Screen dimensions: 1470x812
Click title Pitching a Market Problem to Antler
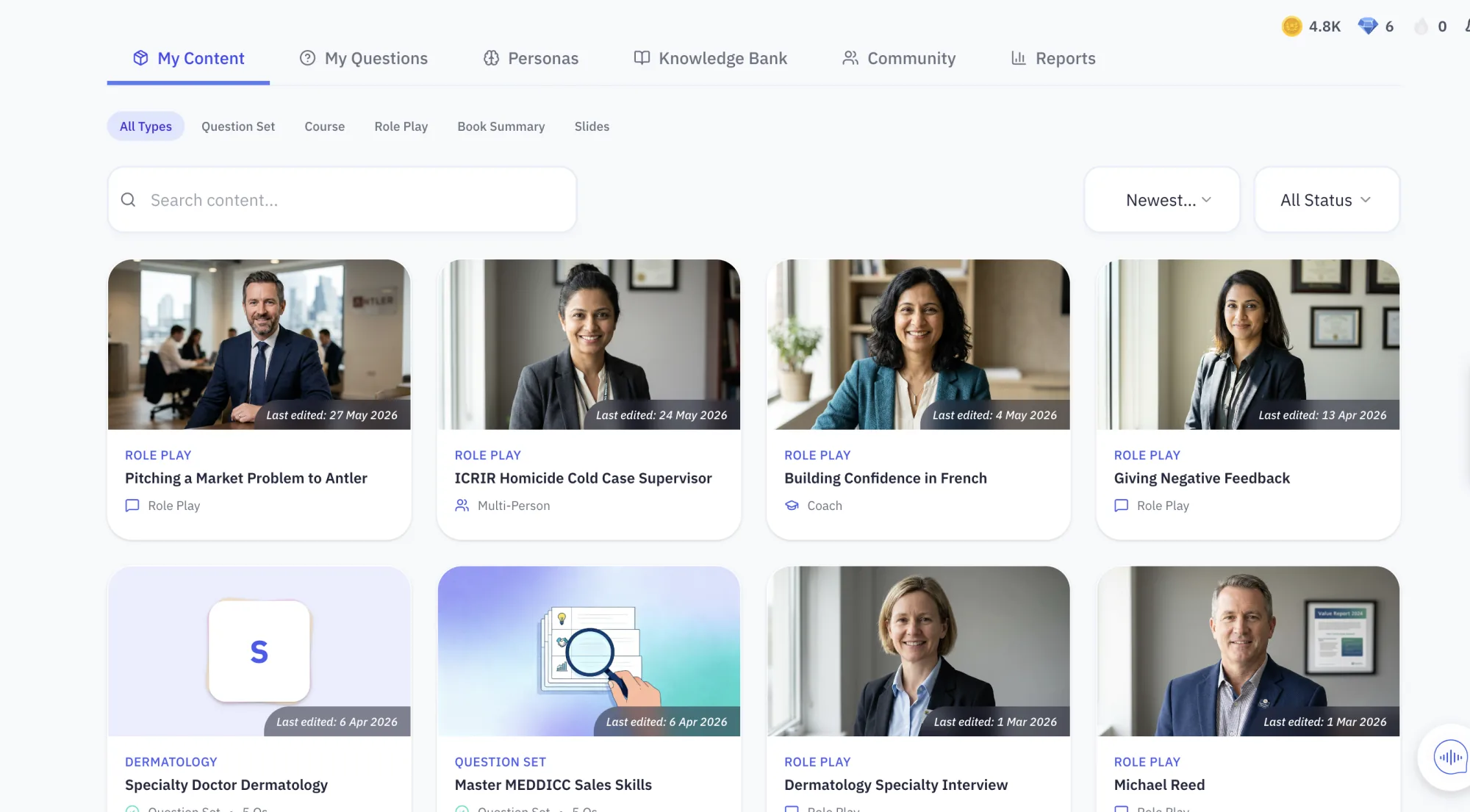tap(245, 478)
